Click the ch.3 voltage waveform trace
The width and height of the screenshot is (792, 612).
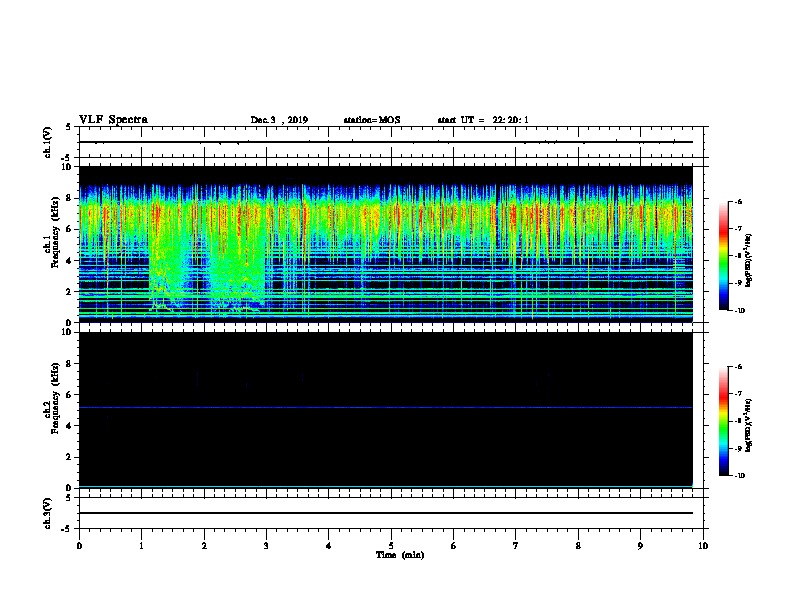(386, 513)
